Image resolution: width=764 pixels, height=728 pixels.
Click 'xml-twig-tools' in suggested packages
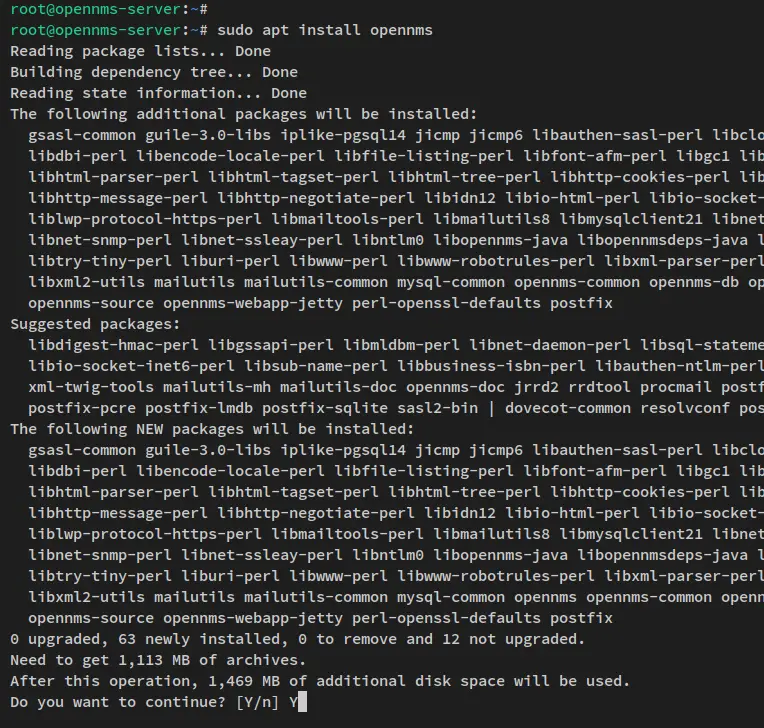(x=91, y=387)
